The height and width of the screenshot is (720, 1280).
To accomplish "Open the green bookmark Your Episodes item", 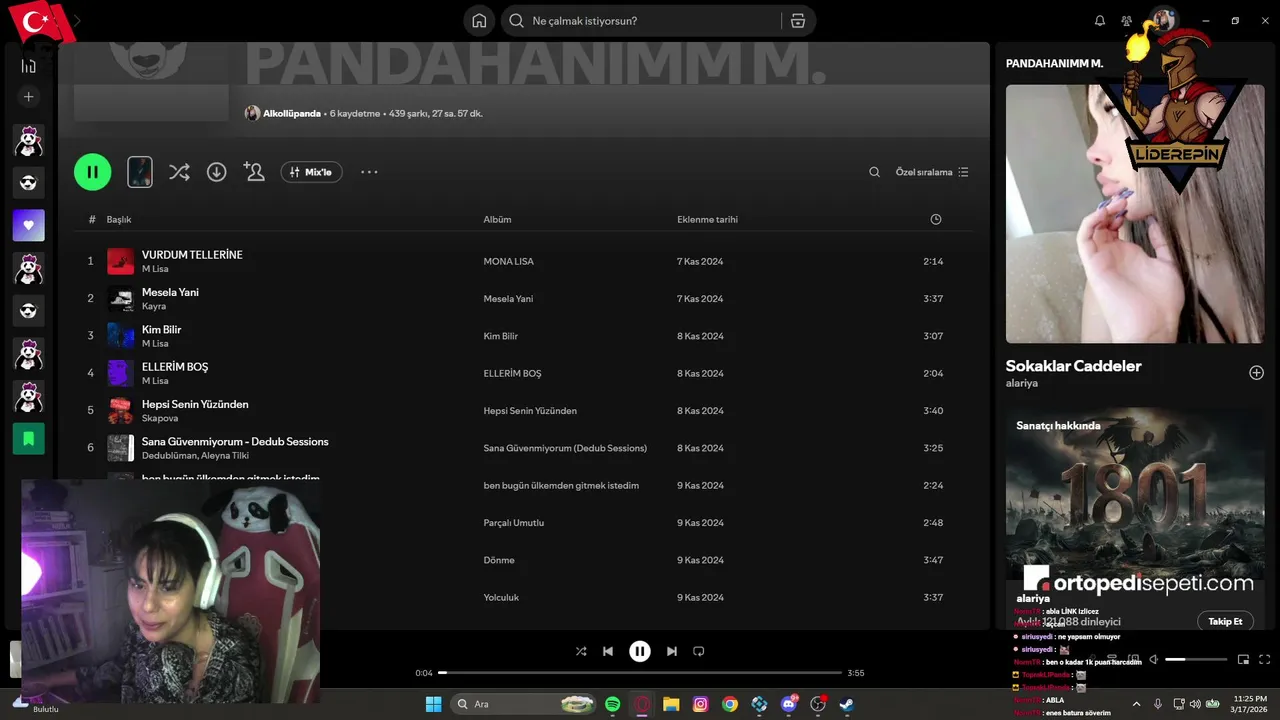I will [x=28, y=438].
